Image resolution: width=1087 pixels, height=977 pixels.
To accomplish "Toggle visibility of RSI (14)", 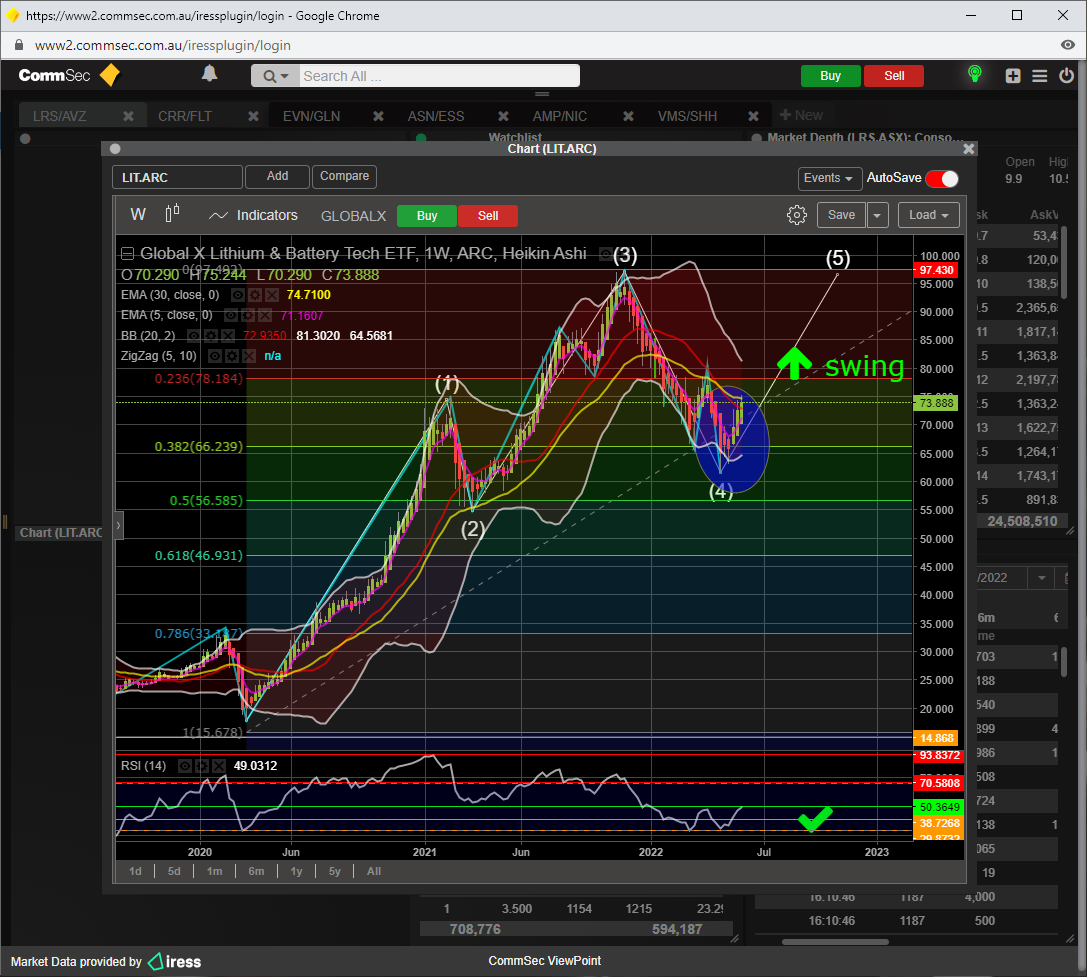I will click(185, 766).
